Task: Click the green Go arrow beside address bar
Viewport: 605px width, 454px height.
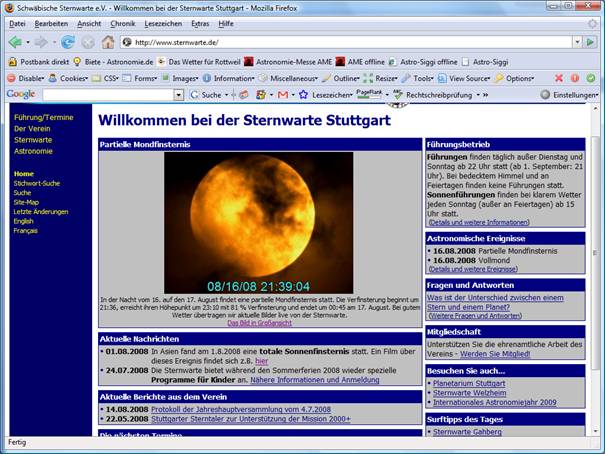Action: 590,42
